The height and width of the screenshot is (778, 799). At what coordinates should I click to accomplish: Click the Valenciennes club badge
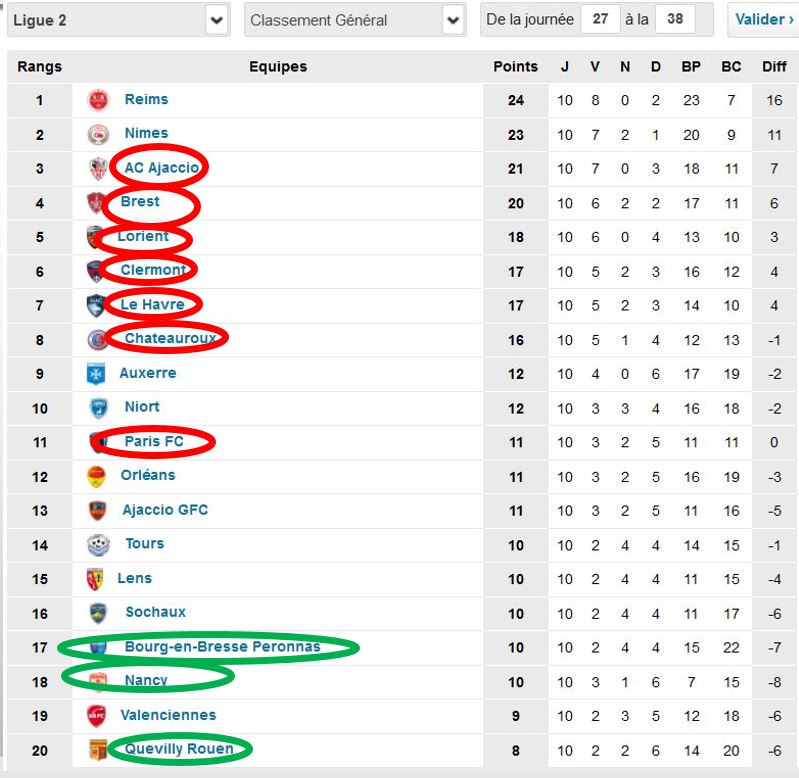point(96,716)
